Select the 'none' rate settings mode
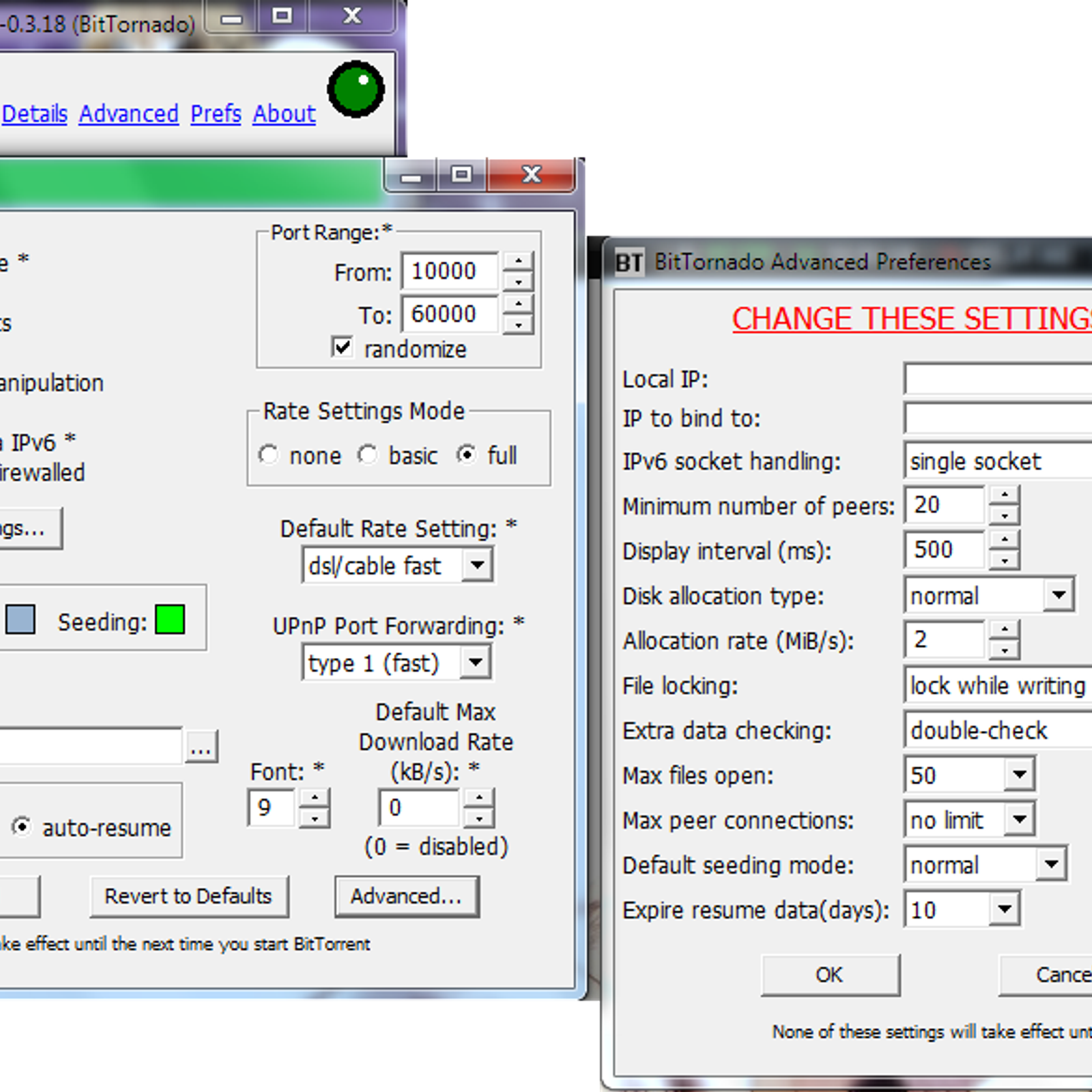The image size is (1092, 1092). [x=268, y=455]
